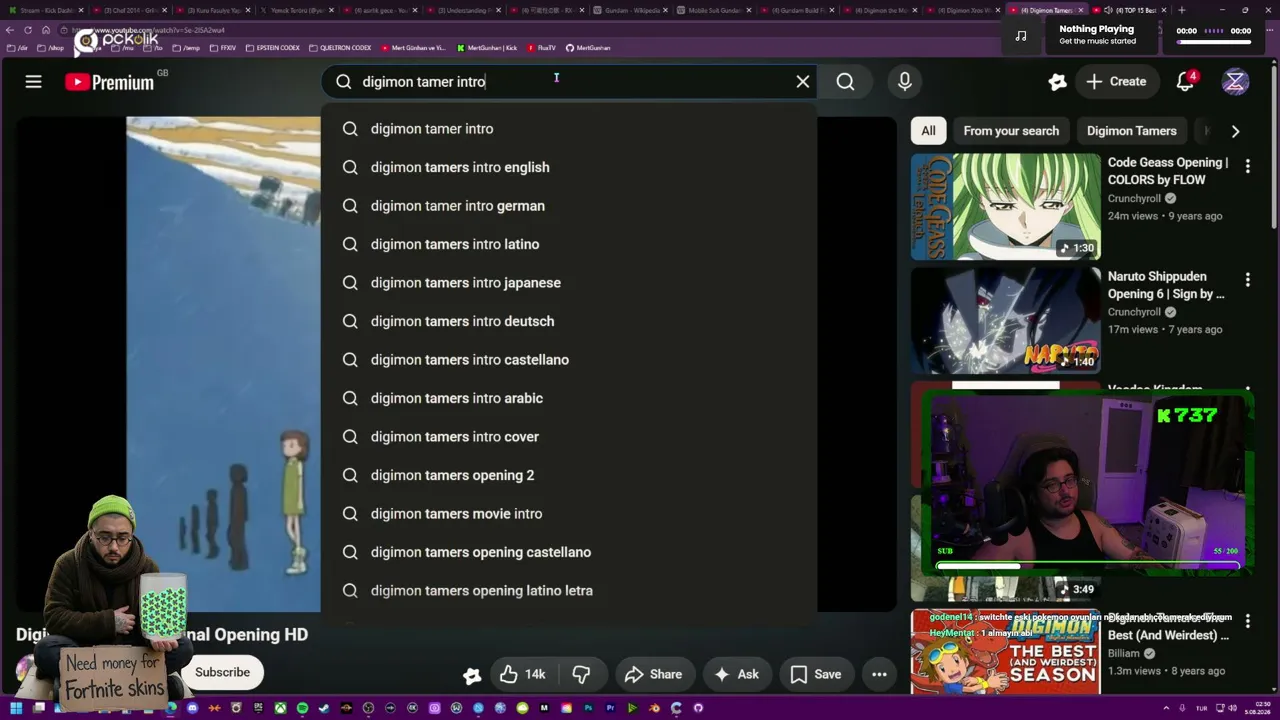Pick "digimon tamers intro castellano" suggestion
Screen dimensions: 1280x720
click(x=569, y=360)
